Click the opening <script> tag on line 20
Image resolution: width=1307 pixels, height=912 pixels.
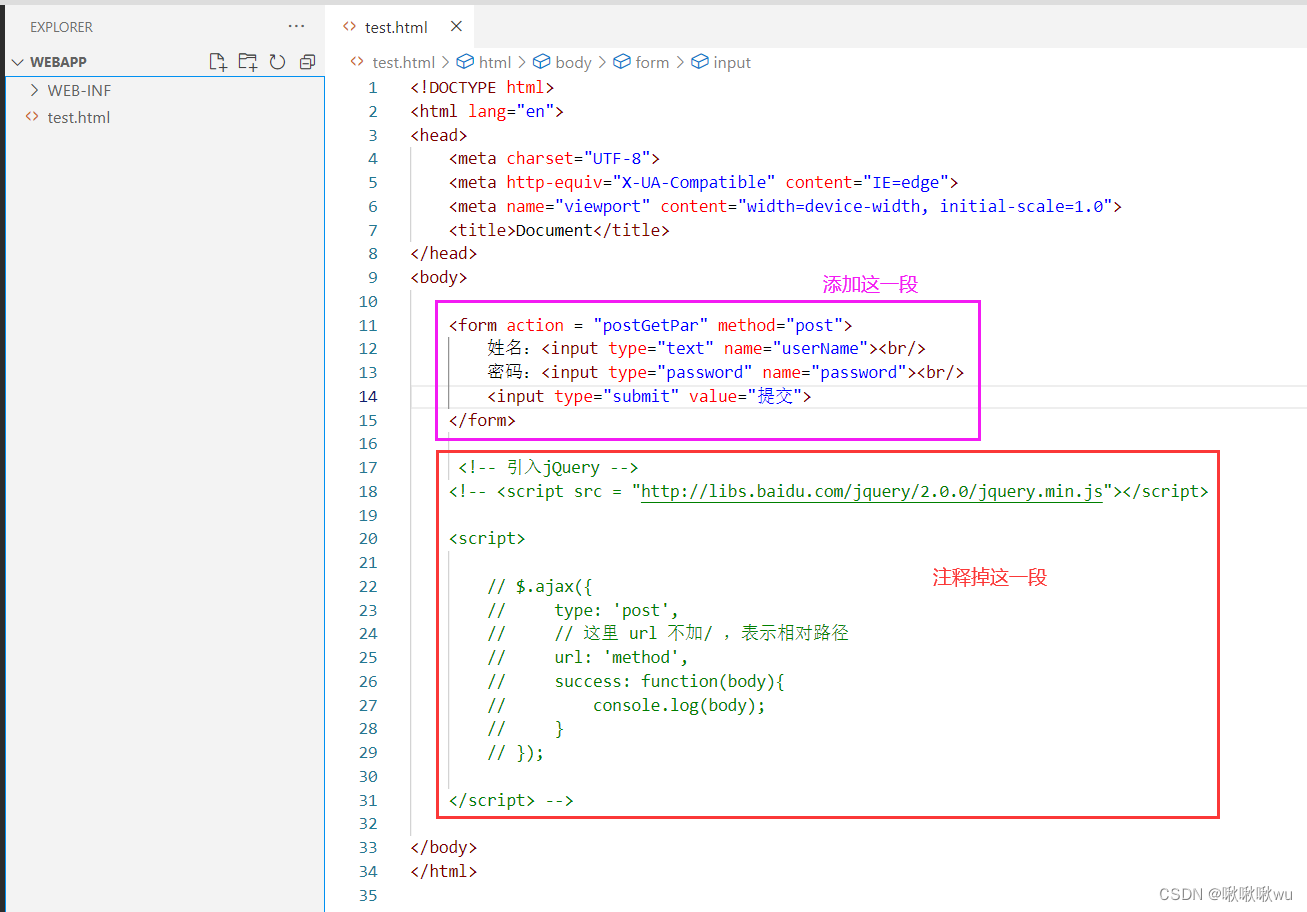(x=487, y=539)
